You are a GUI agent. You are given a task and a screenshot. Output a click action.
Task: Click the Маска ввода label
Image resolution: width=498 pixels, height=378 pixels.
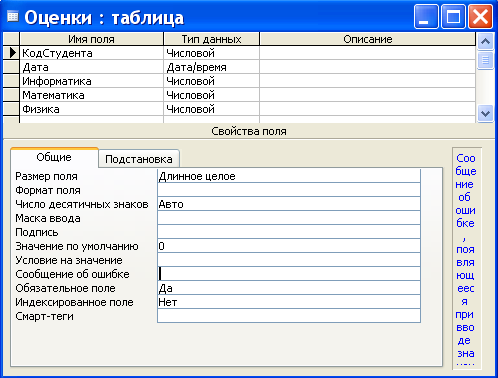[48, 218]
